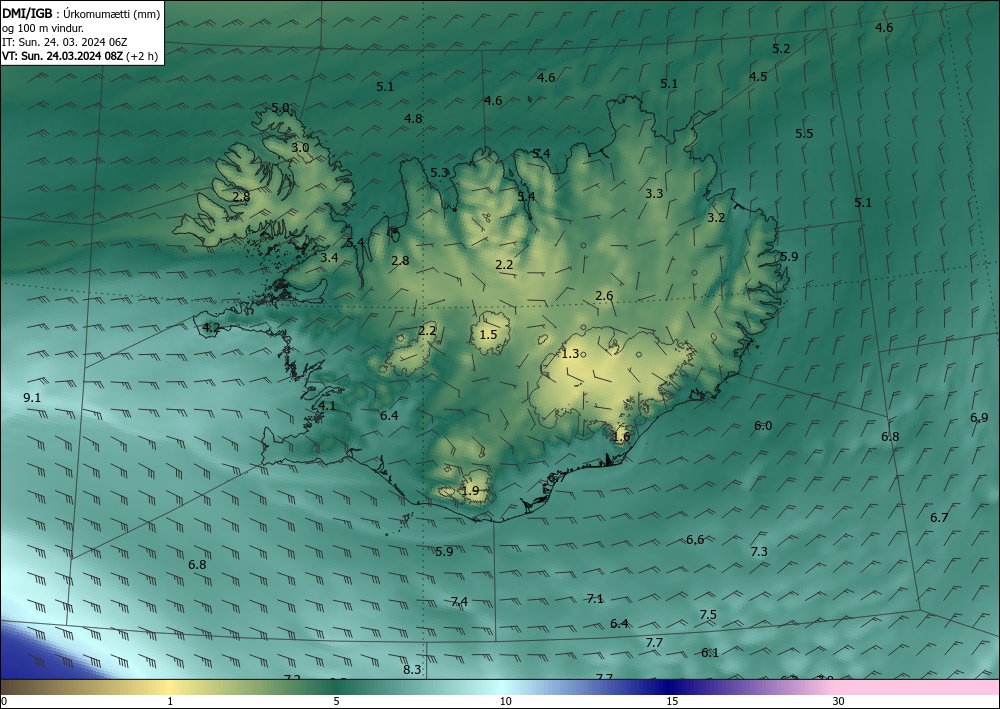Image resolution: width=1000 pixels, height=709 pixels.
Task: Click the 7.3 value label
Action: (x=759, y=552)
